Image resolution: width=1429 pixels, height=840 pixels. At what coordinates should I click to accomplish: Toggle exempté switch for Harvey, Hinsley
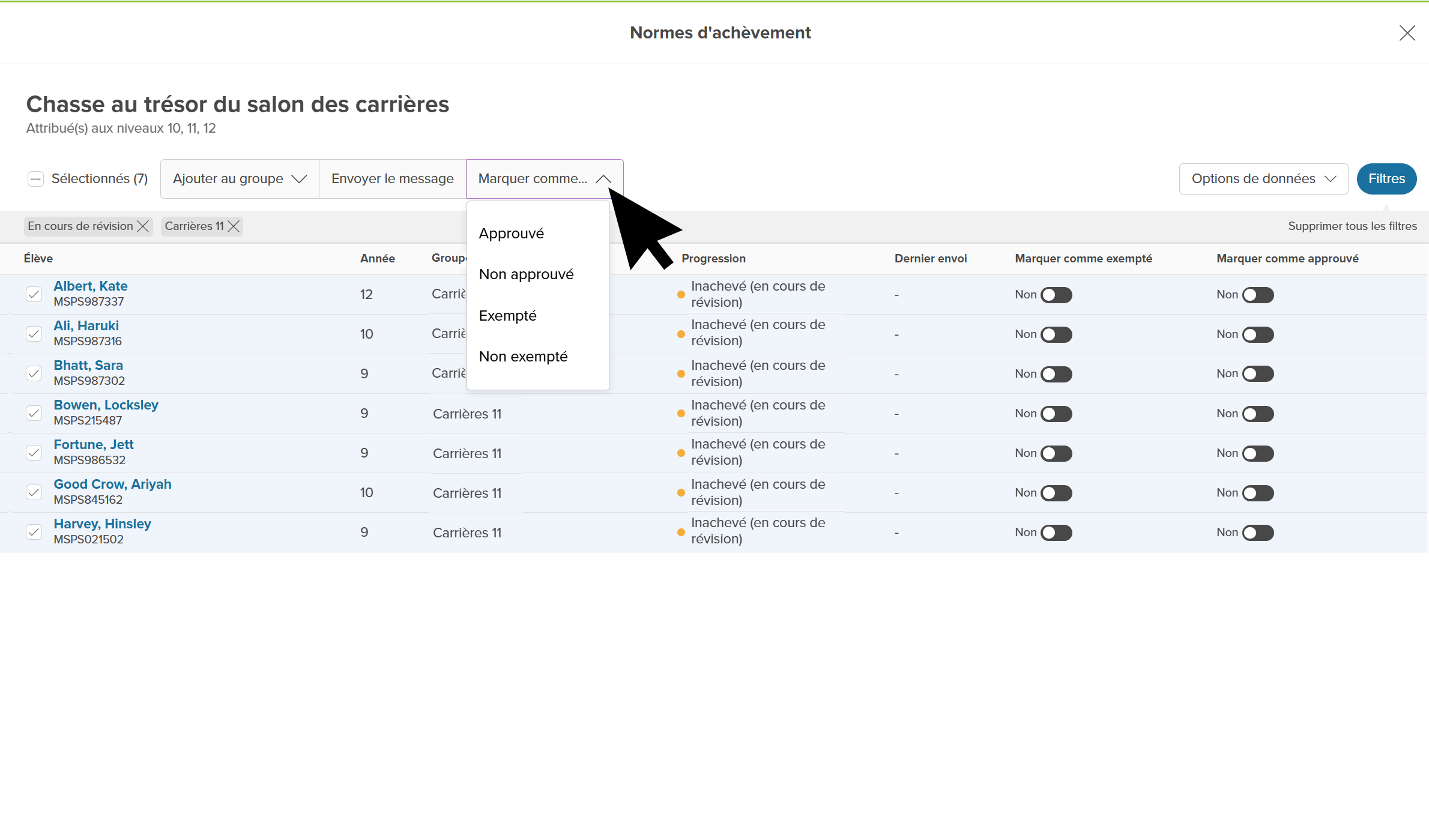[1056, 533]
